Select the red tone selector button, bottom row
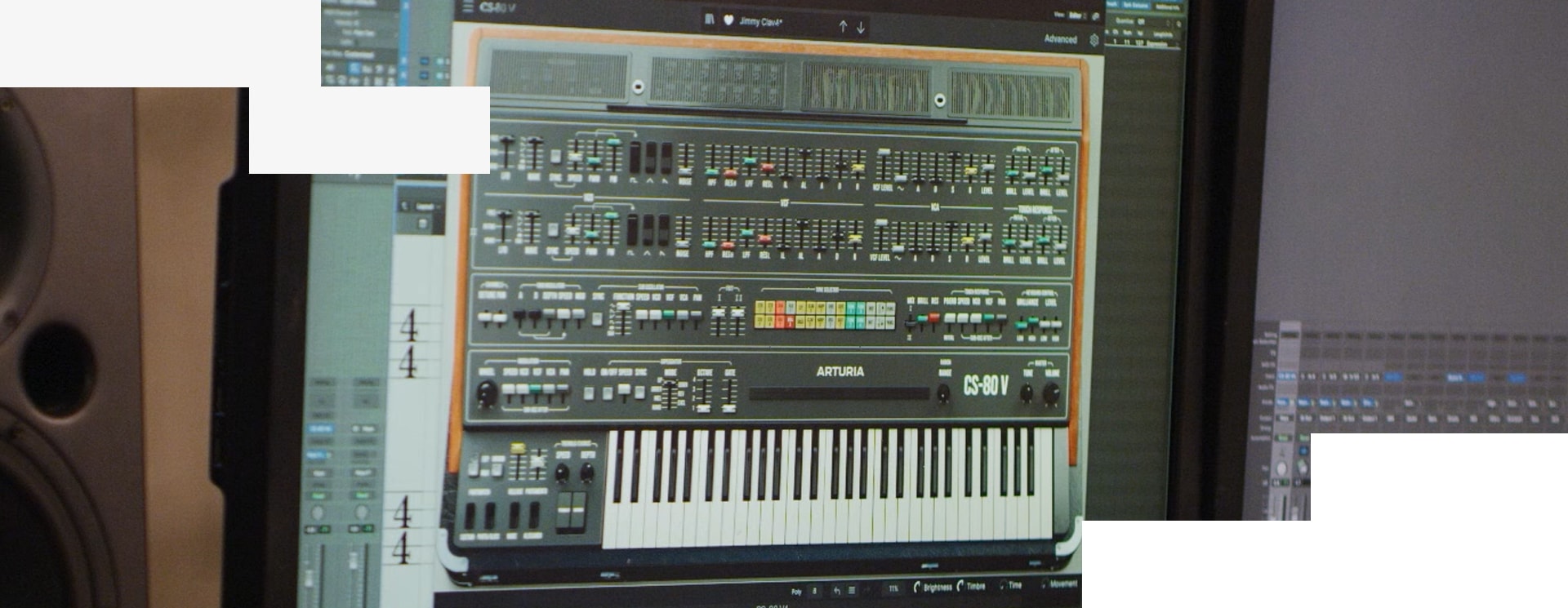 pos(790,322)
